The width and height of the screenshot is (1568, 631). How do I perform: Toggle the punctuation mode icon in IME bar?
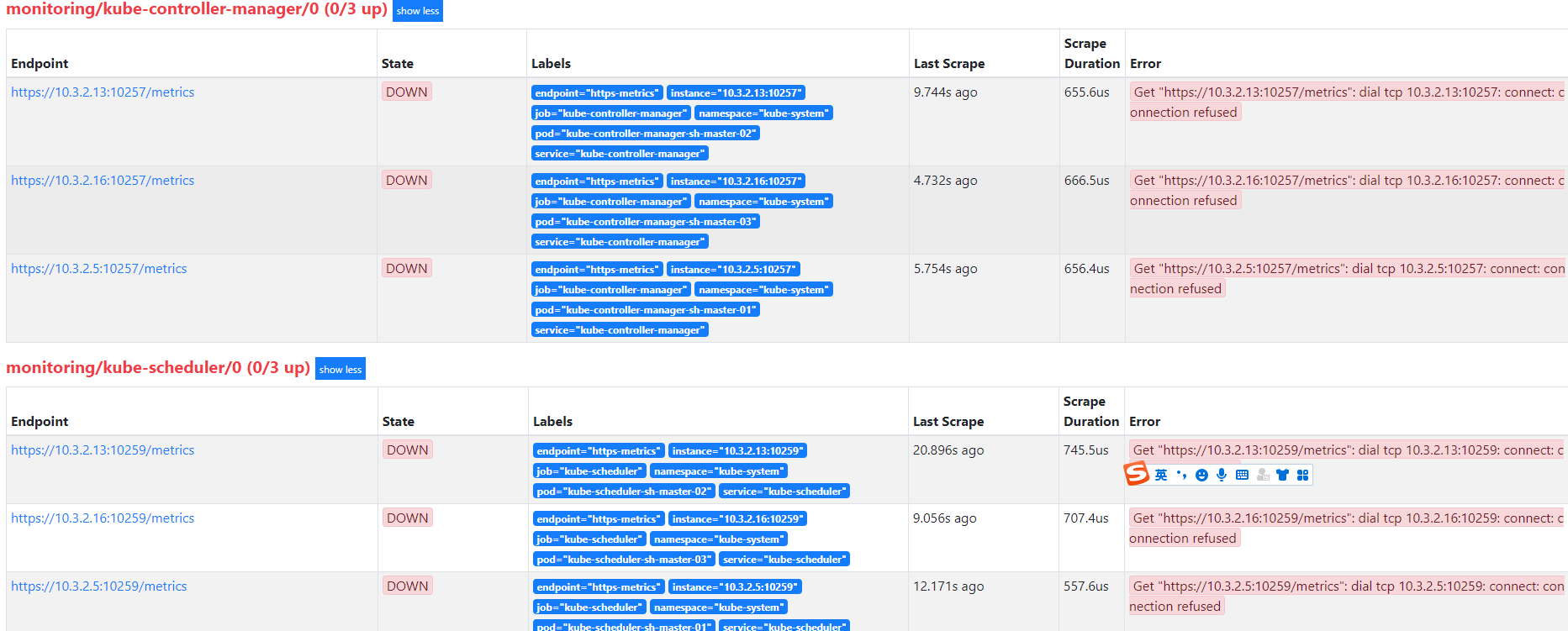click(x=1181, y=475)
